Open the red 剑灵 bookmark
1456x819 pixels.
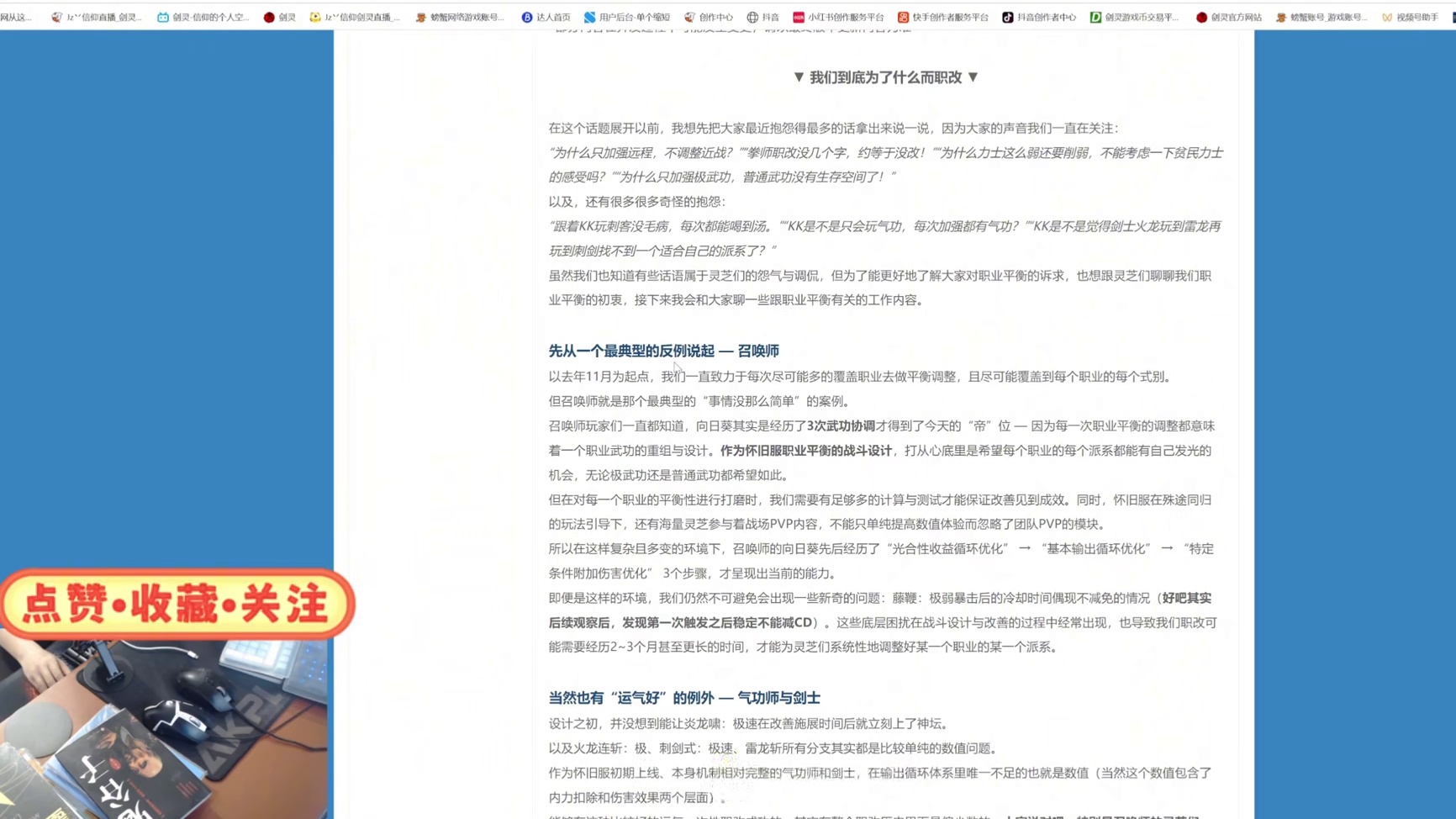[x=279, y=17]
